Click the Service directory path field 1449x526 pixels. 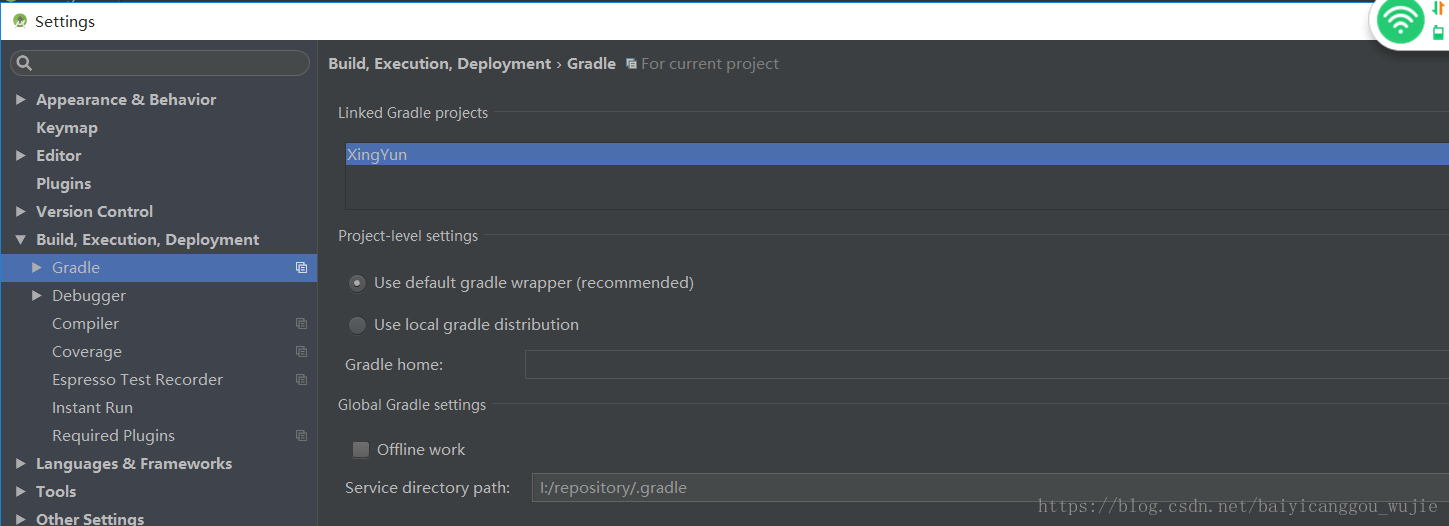[x=990, y=488]
